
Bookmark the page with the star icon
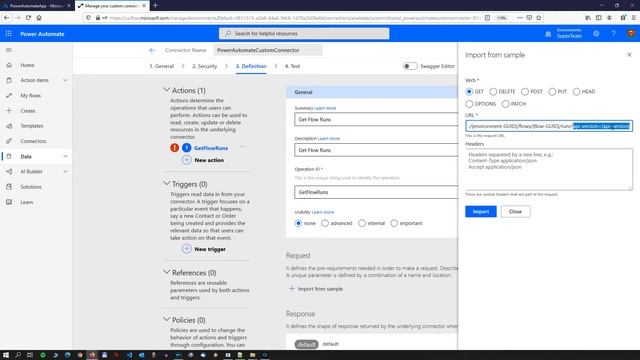tap(539, 18)
